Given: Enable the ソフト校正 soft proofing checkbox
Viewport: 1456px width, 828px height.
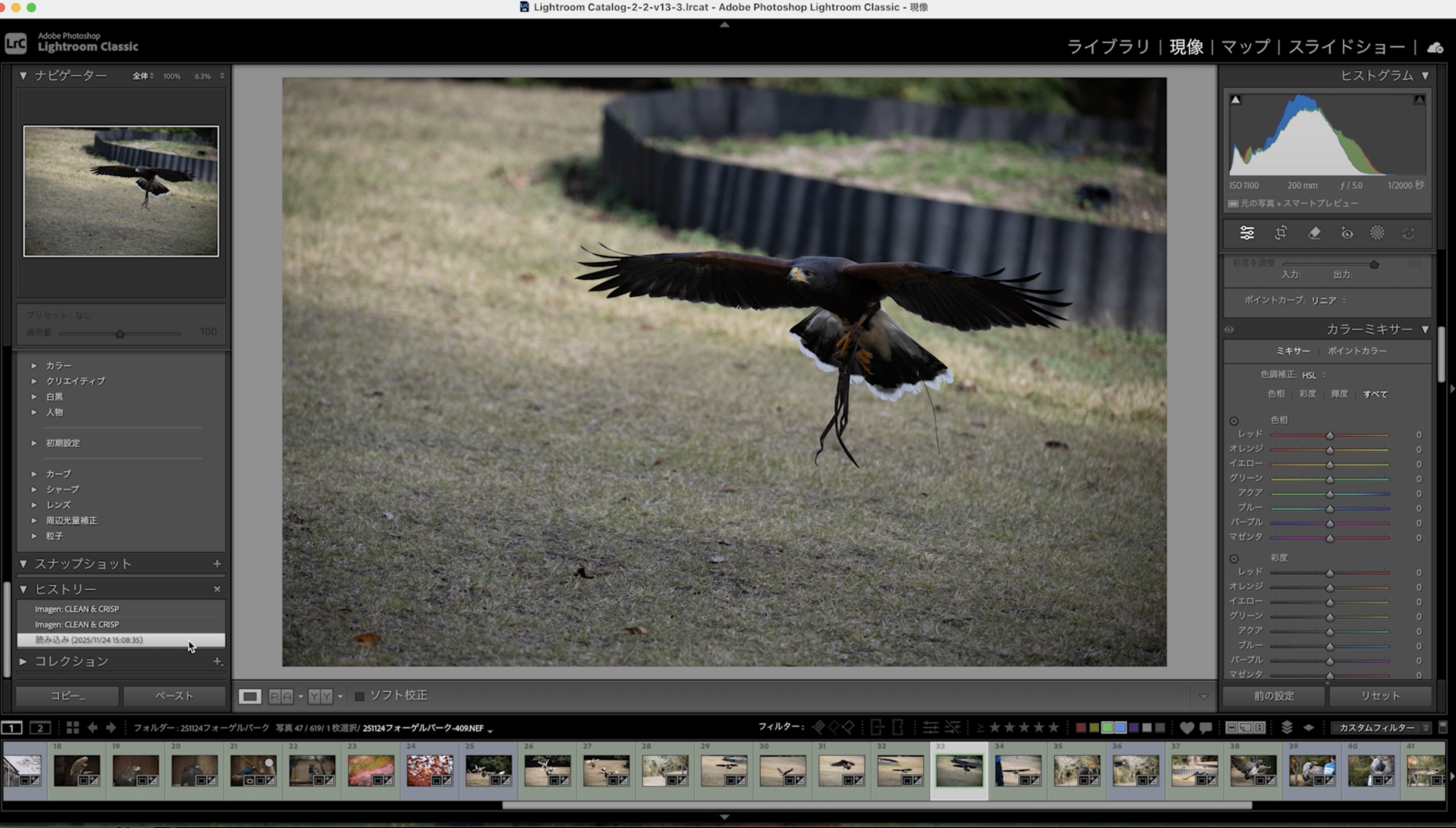Looking at the screenshot, I should coord(359,696).
